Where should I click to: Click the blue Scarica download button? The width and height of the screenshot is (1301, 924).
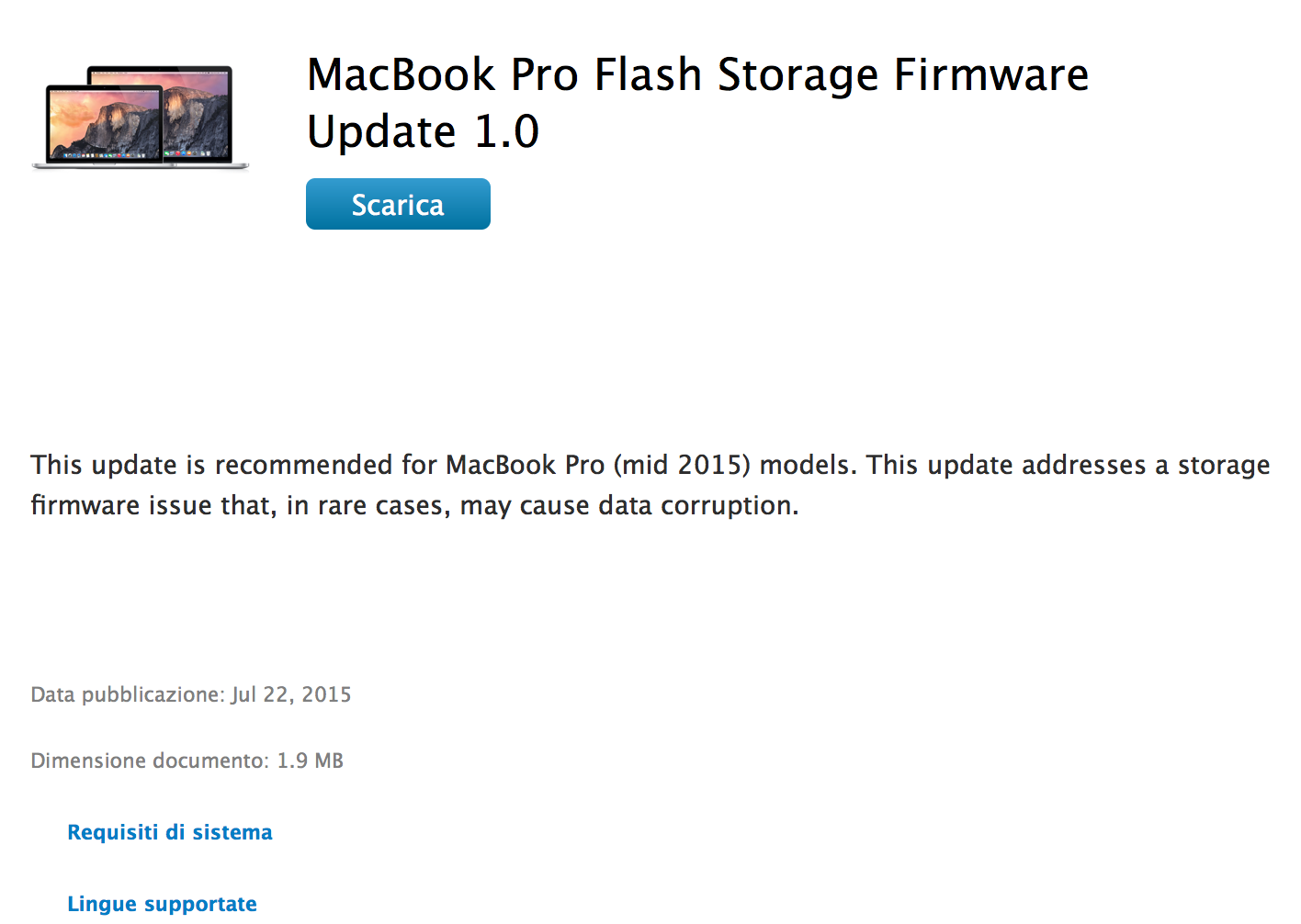(x=398, y=204)
